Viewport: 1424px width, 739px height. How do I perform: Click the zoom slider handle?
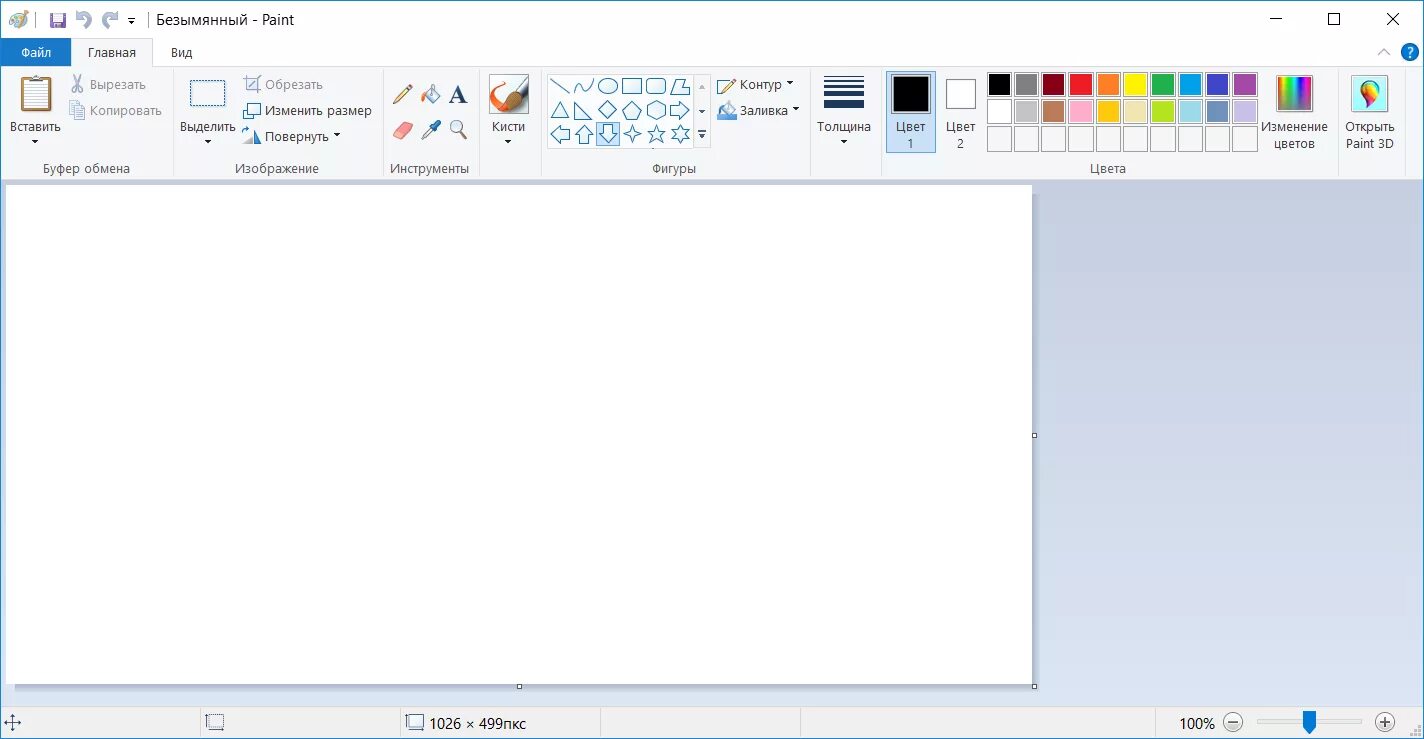coord(1309,722)
